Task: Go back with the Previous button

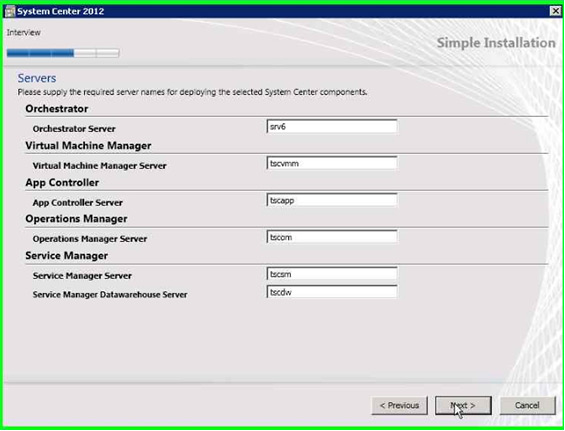Action: point(399,405)
